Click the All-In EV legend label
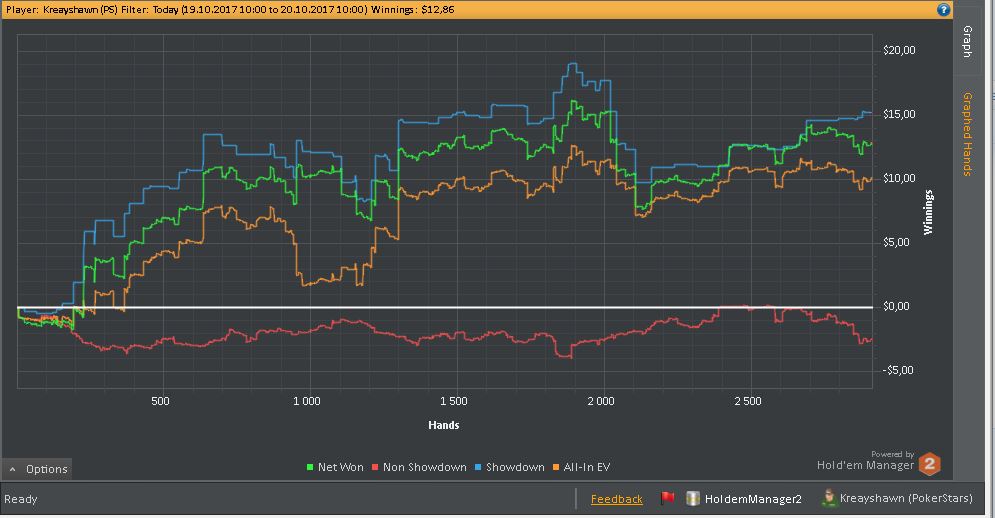 coord(587,467)
